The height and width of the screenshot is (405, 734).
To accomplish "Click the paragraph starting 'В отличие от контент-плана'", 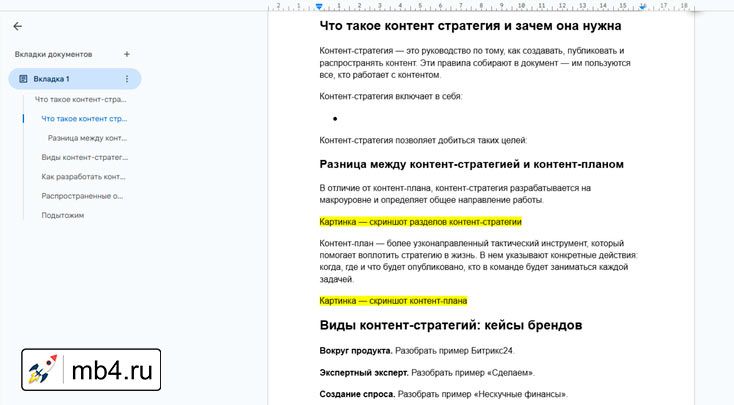I will click(455, 194).
